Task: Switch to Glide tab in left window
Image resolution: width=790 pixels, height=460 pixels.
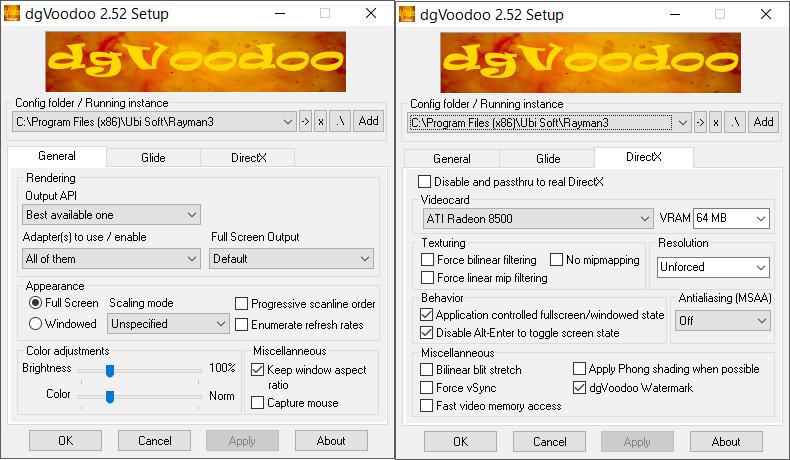Action: (x=153, y=158)
